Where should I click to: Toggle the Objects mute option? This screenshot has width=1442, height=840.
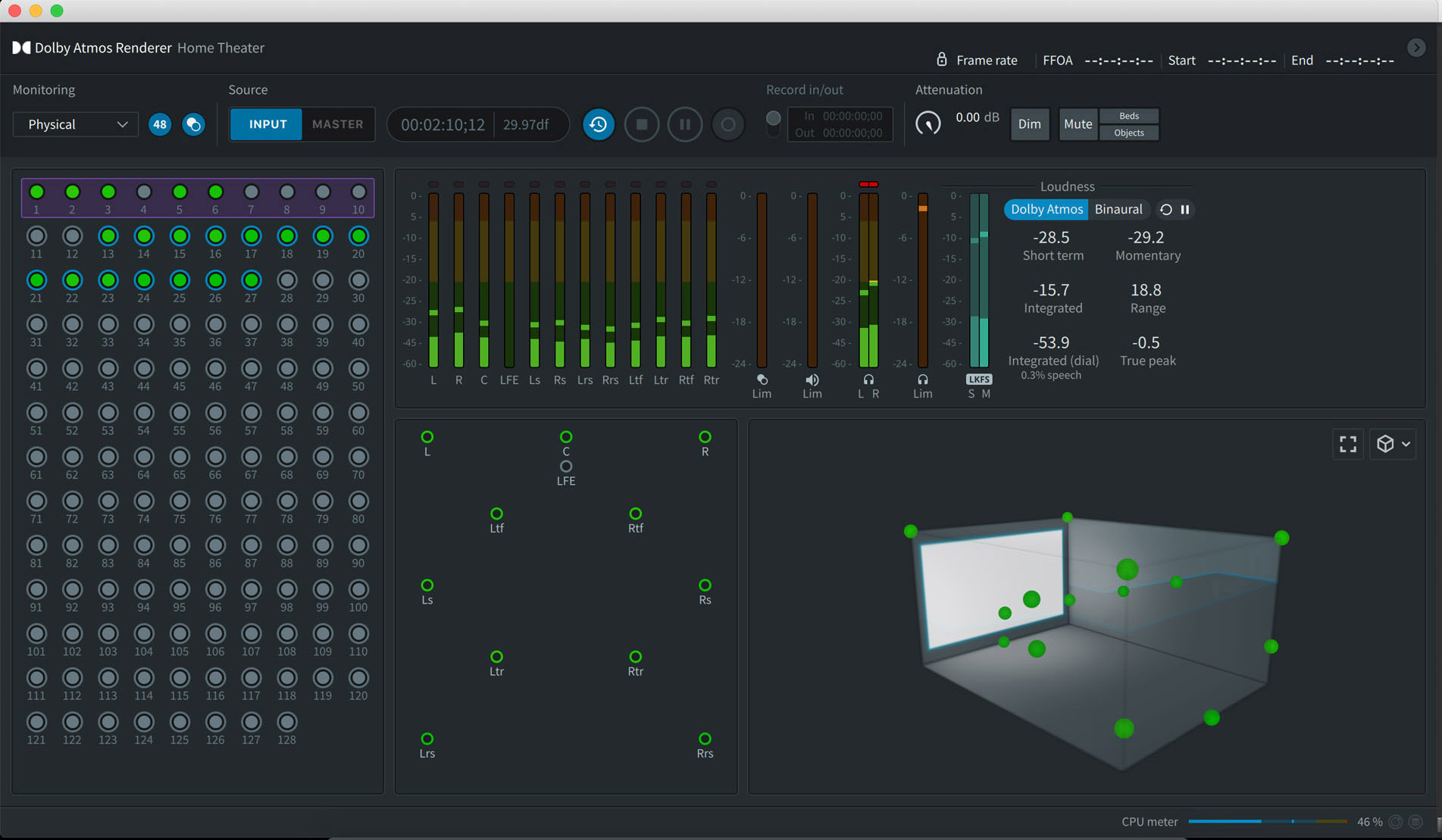pyautogui.click(x=1128, y=133)
